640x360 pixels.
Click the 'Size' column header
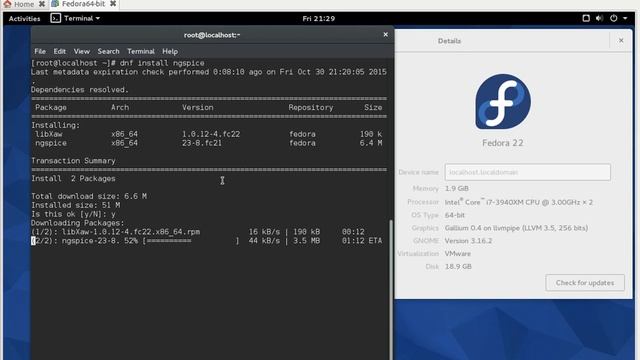[373, 108]
